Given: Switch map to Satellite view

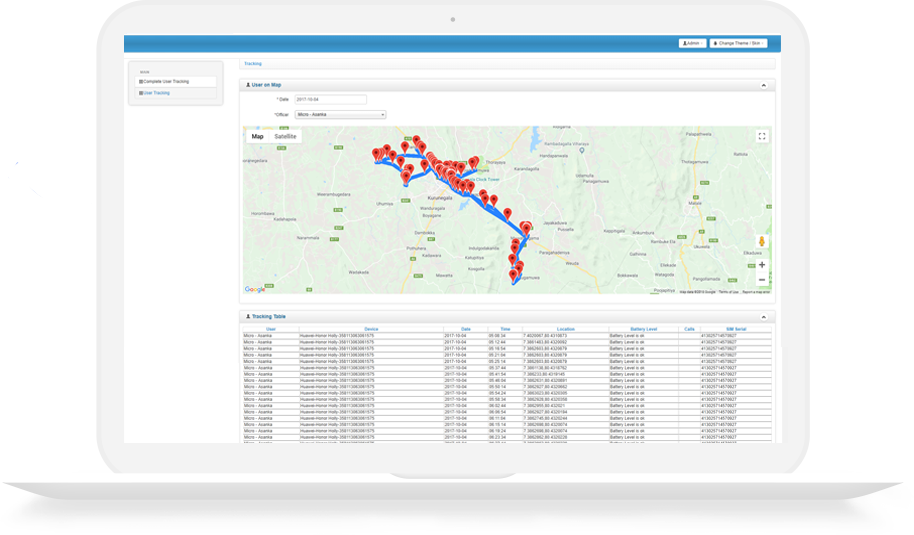Looking at the screenshot, I should [x=285, y=136].
